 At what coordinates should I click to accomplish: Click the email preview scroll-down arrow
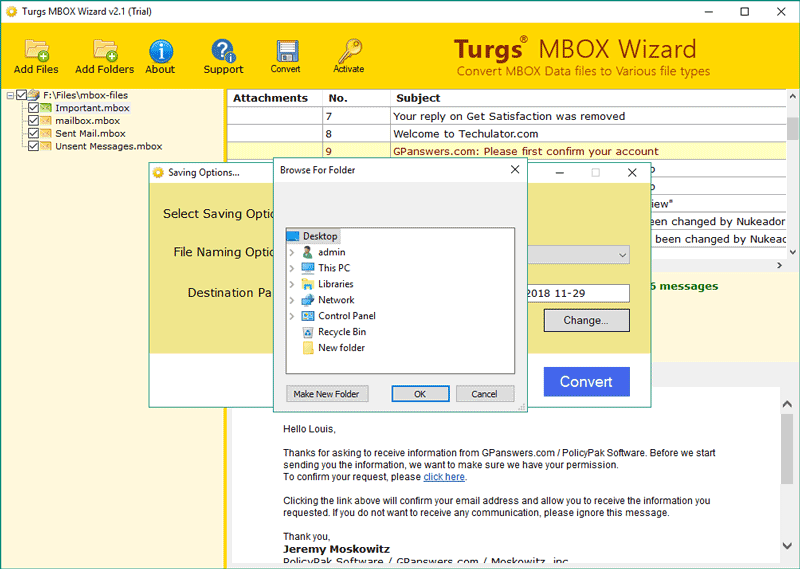point(787,546)
